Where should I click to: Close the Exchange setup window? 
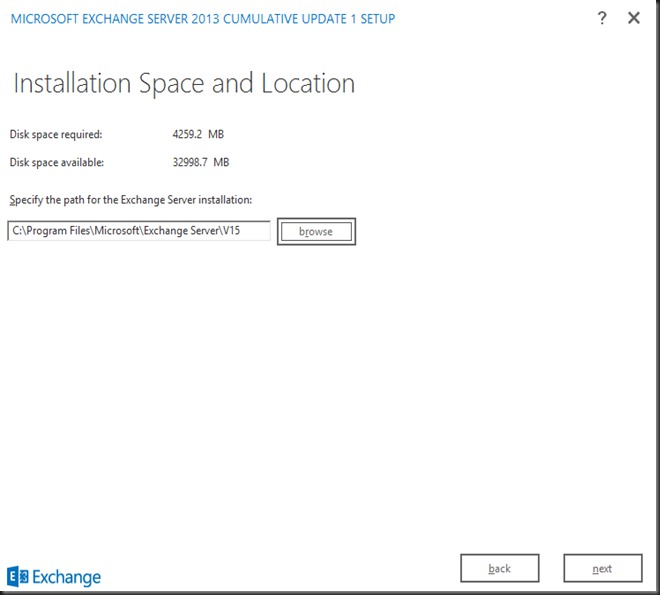pyautogui.click(x=634, y=18)
